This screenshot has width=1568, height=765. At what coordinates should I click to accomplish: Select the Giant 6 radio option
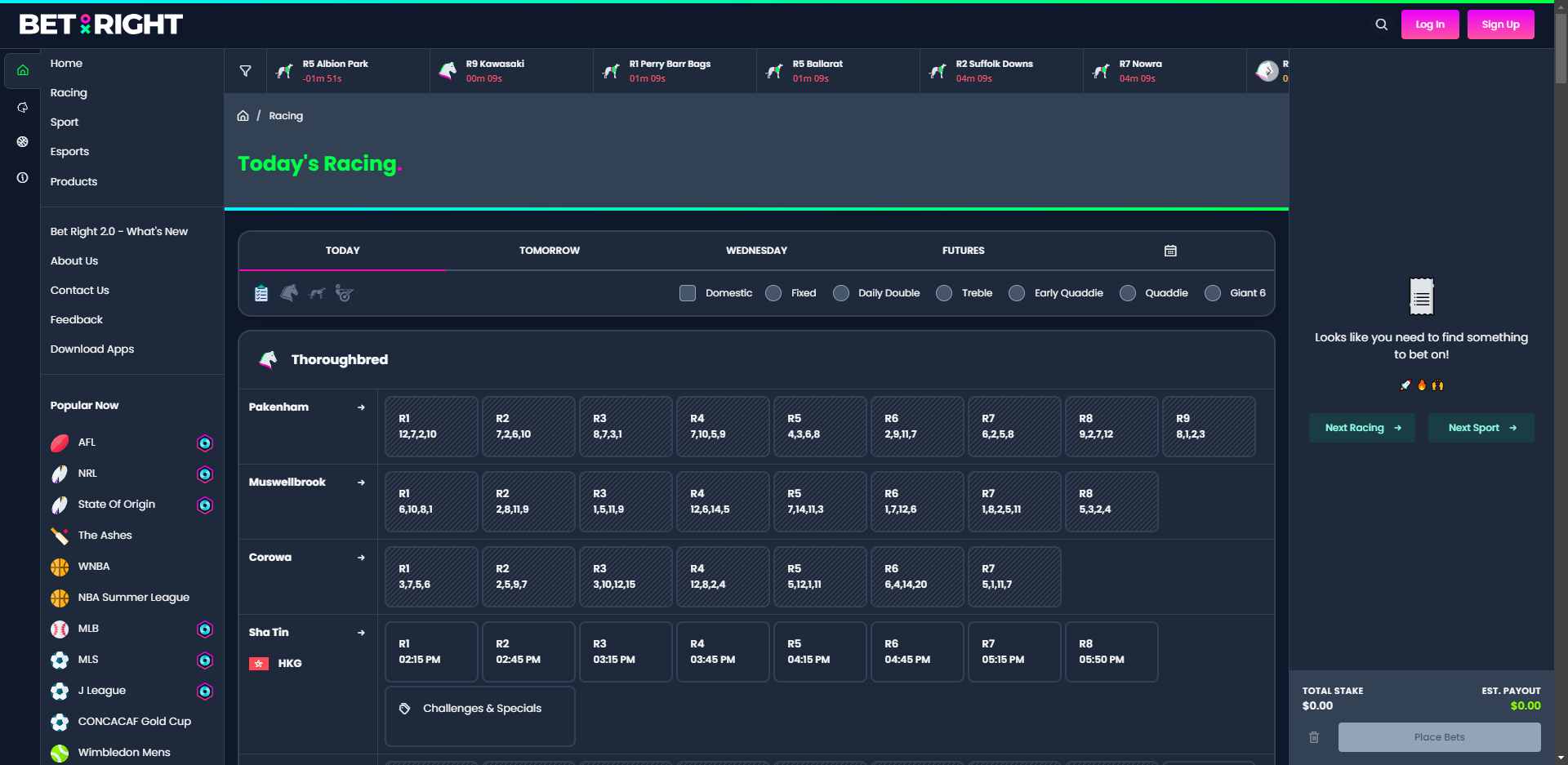pos(1213,293)
